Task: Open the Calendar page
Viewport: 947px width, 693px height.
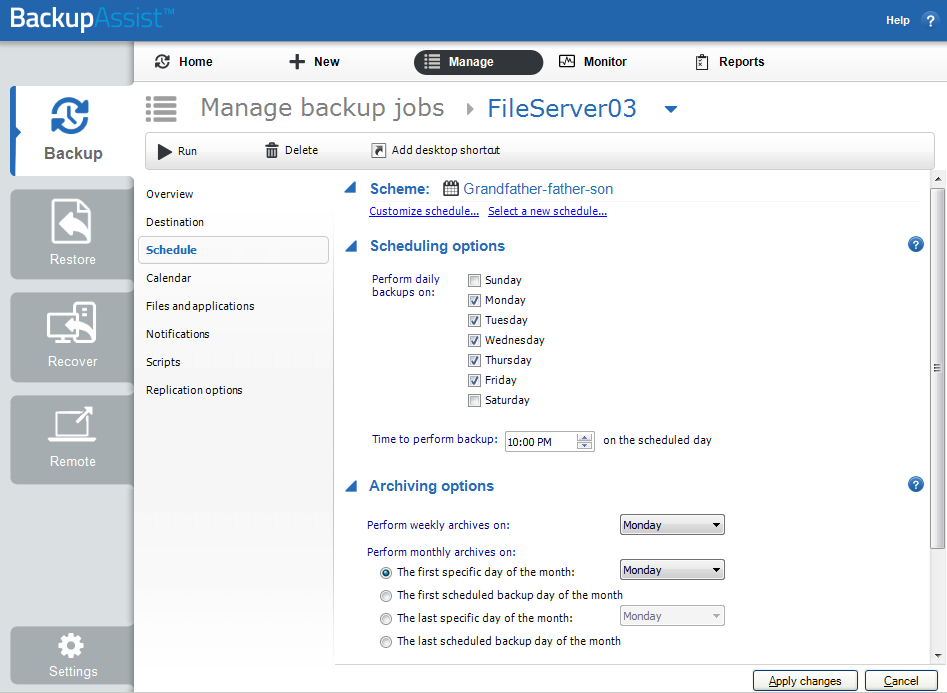Action: (x=169, y=278)
